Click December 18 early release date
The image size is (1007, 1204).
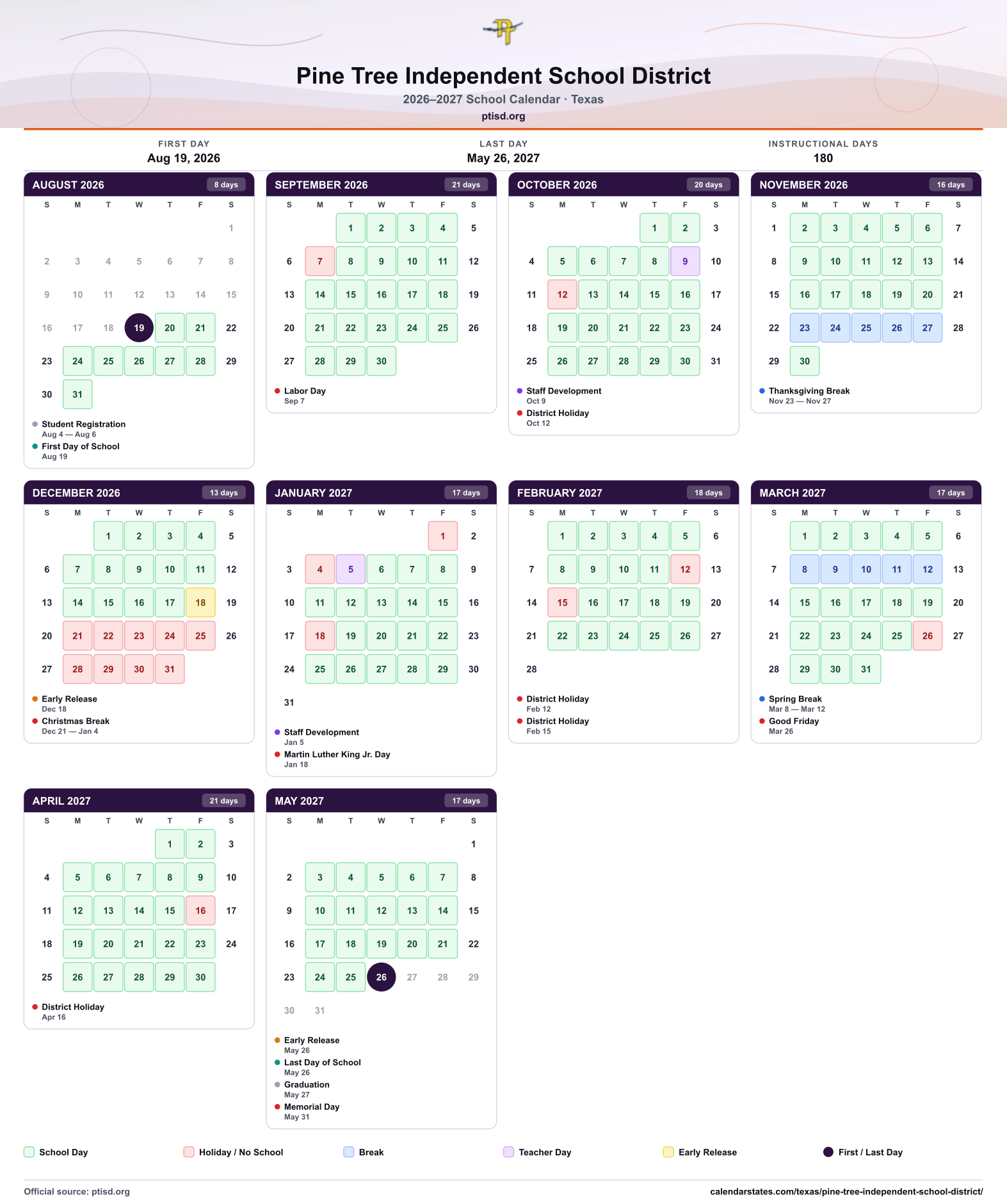click(x=200, y=602)
